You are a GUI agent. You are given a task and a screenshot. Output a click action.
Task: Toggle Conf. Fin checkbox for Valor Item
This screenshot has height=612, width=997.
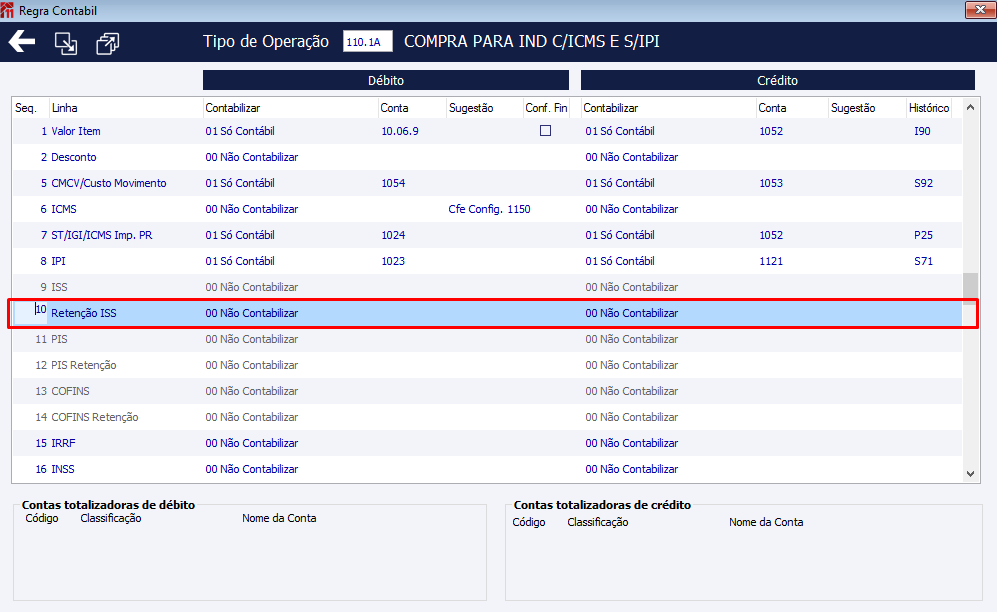point(546,130)
